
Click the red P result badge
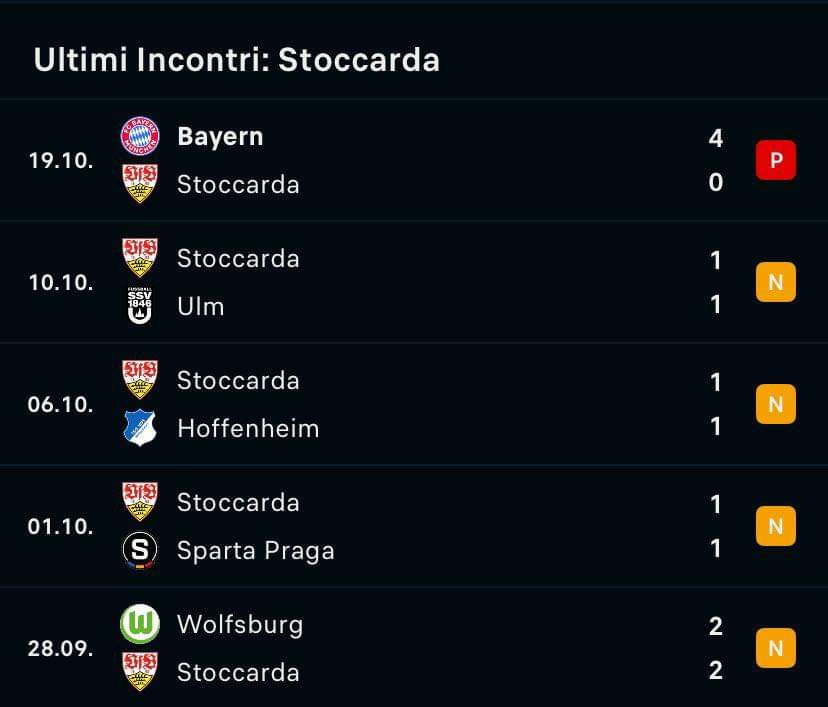[776, 160]
